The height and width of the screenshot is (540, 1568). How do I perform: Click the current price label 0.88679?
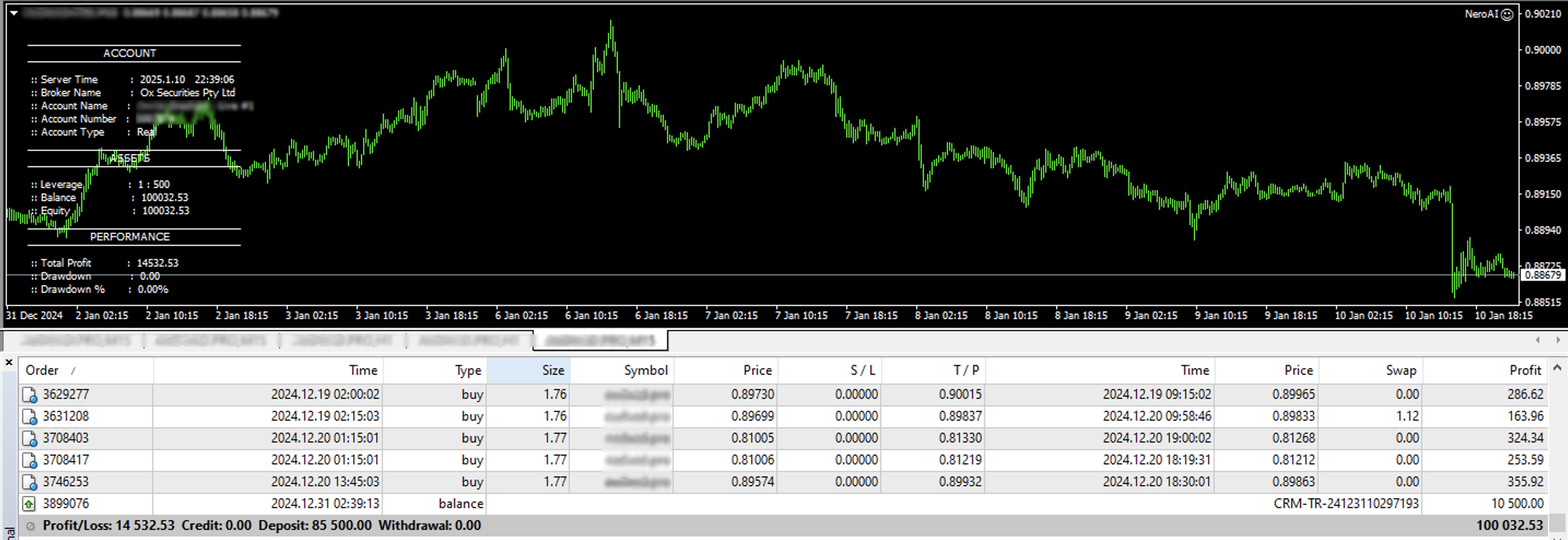point(1543,275)
